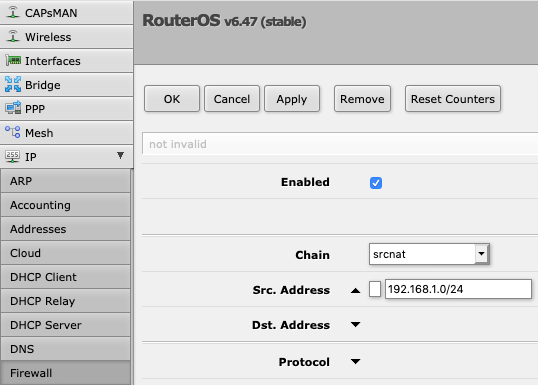538x385 pixels.
Task: Select DHCP Client in the IP submenu
Action: (x=66, y=277)
